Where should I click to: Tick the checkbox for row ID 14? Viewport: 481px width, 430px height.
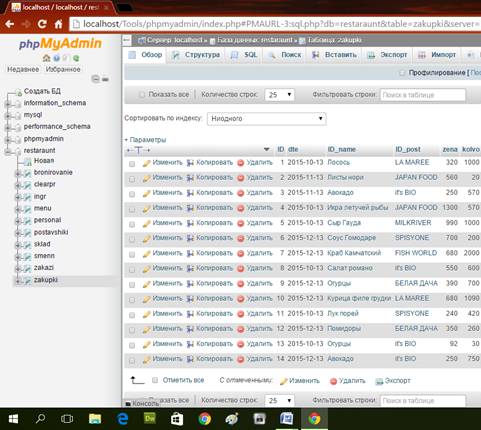[132, 360]
